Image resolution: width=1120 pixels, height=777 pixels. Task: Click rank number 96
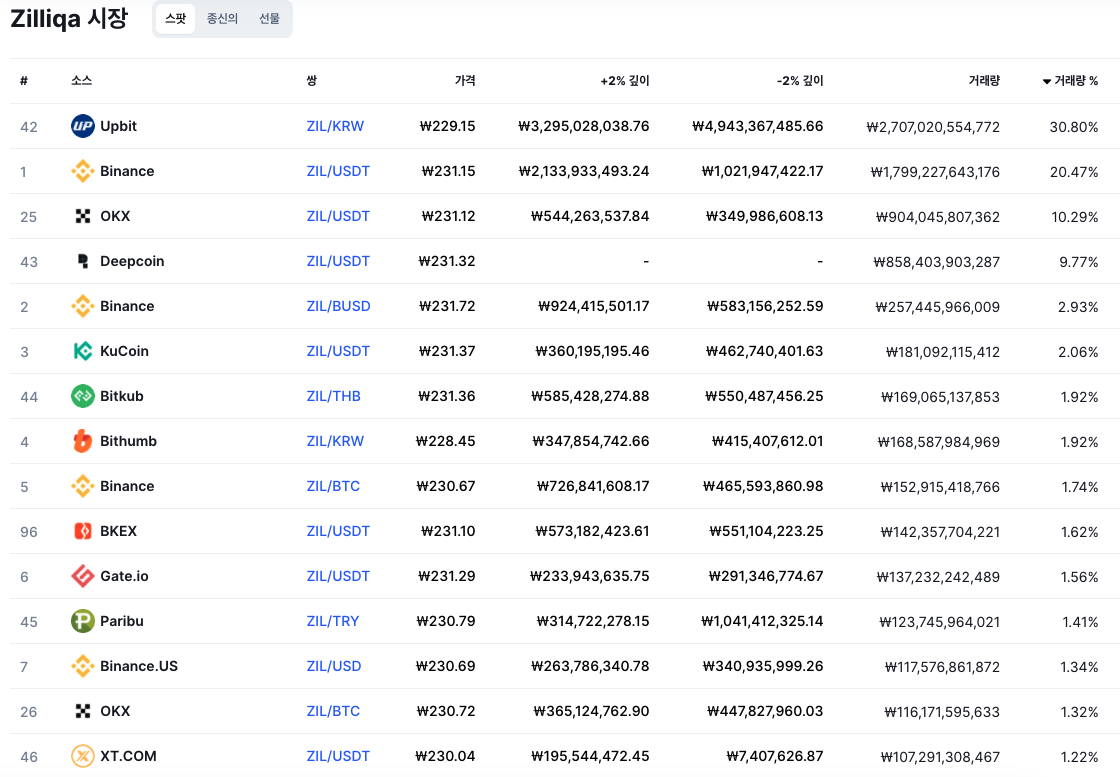click(29, 532)
